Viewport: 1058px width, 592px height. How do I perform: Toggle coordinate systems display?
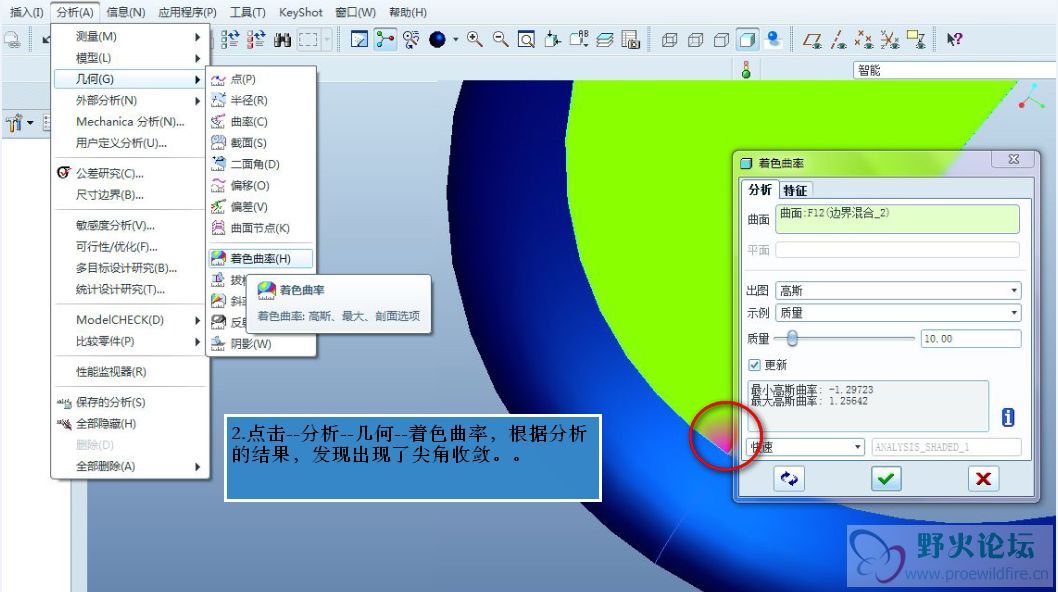(x=890, y=40)
